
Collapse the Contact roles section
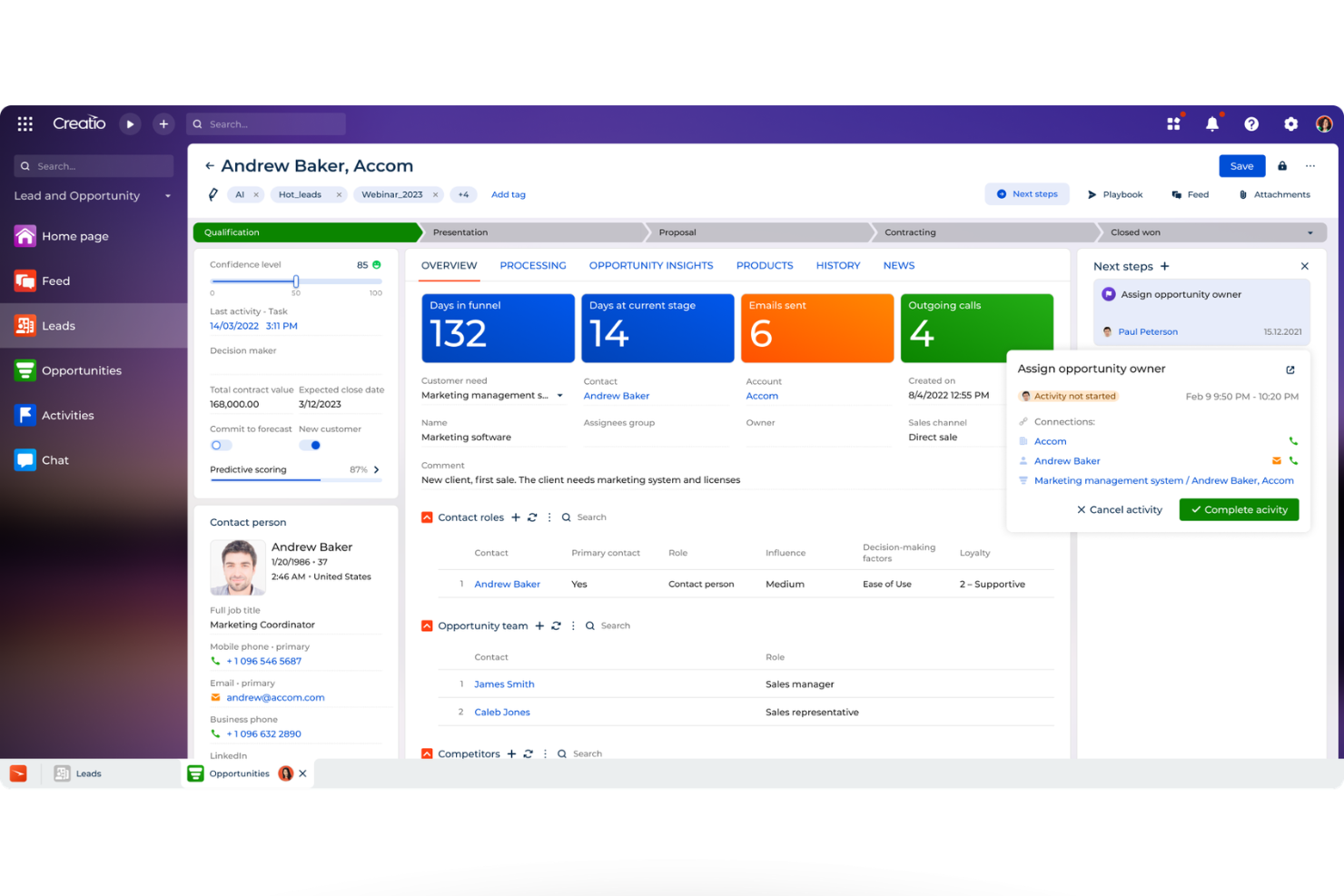tap(427, 517)
